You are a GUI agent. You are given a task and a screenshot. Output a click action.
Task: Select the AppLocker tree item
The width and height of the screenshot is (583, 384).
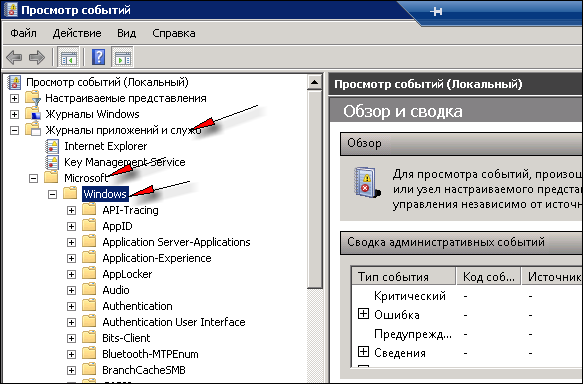(x=127, y=274)
